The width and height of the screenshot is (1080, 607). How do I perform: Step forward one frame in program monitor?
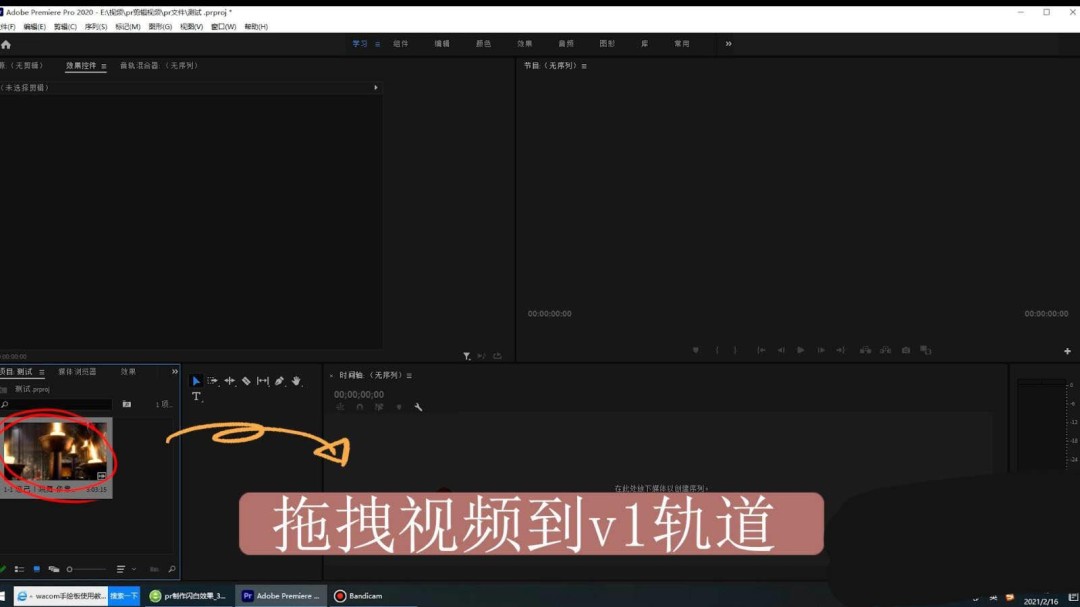pos(821,351)
